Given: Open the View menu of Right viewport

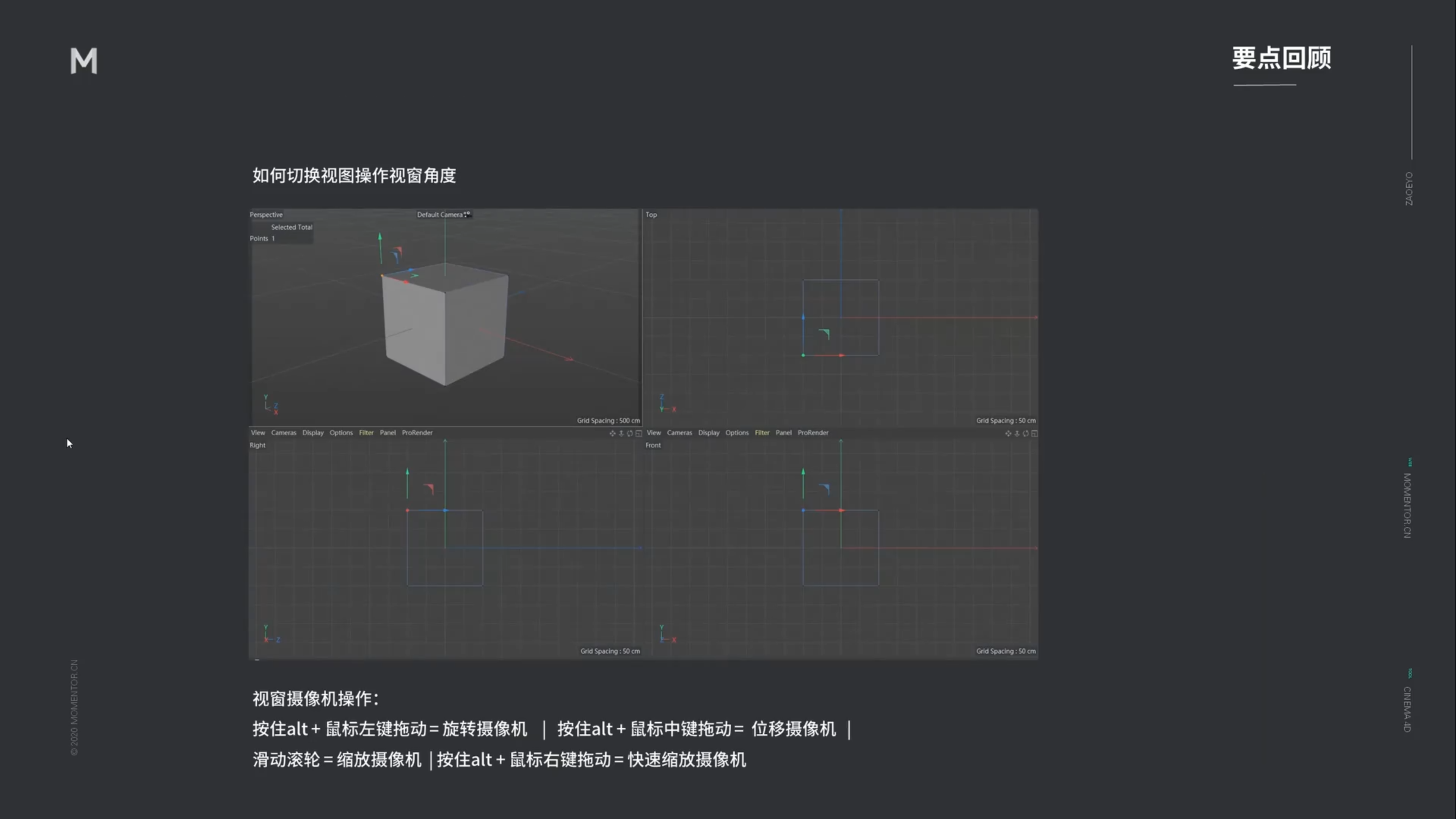Looking at the screenshot, I should [258, 433].
